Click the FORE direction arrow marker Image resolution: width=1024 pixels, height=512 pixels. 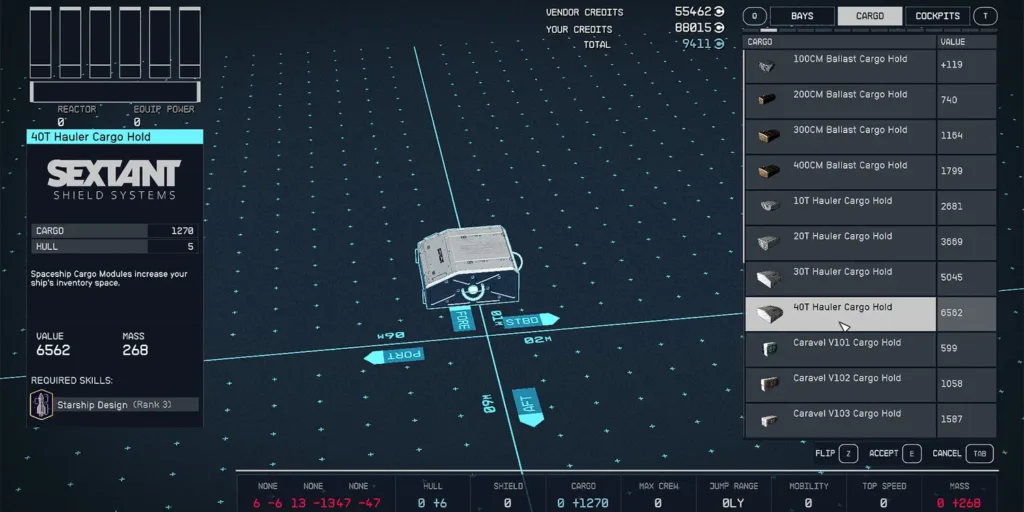point(462,319)
